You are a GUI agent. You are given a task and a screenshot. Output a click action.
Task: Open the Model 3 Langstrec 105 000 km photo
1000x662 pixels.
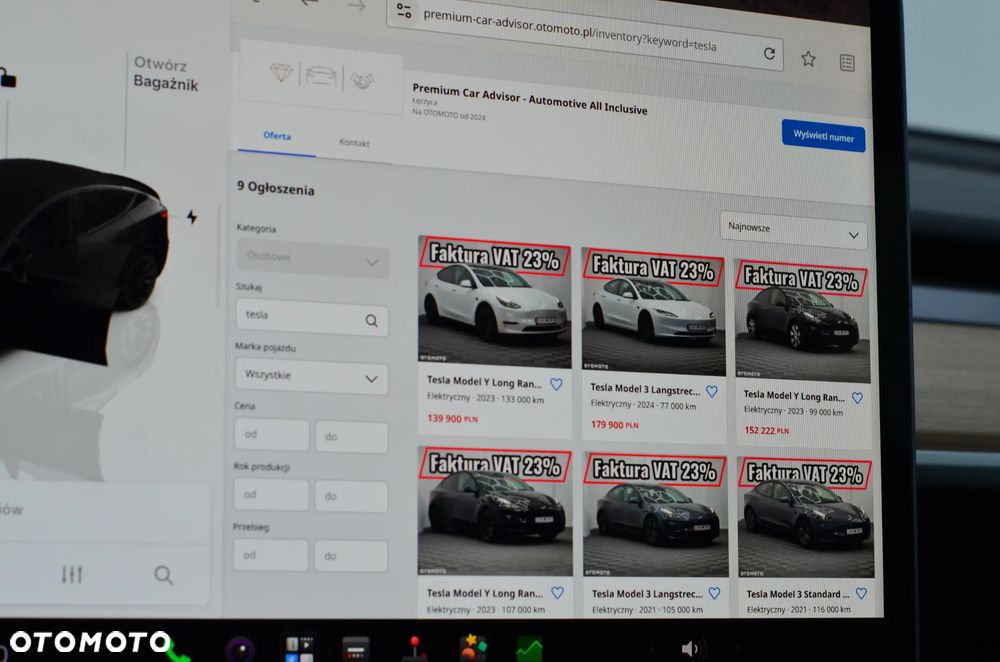[655, 515]
